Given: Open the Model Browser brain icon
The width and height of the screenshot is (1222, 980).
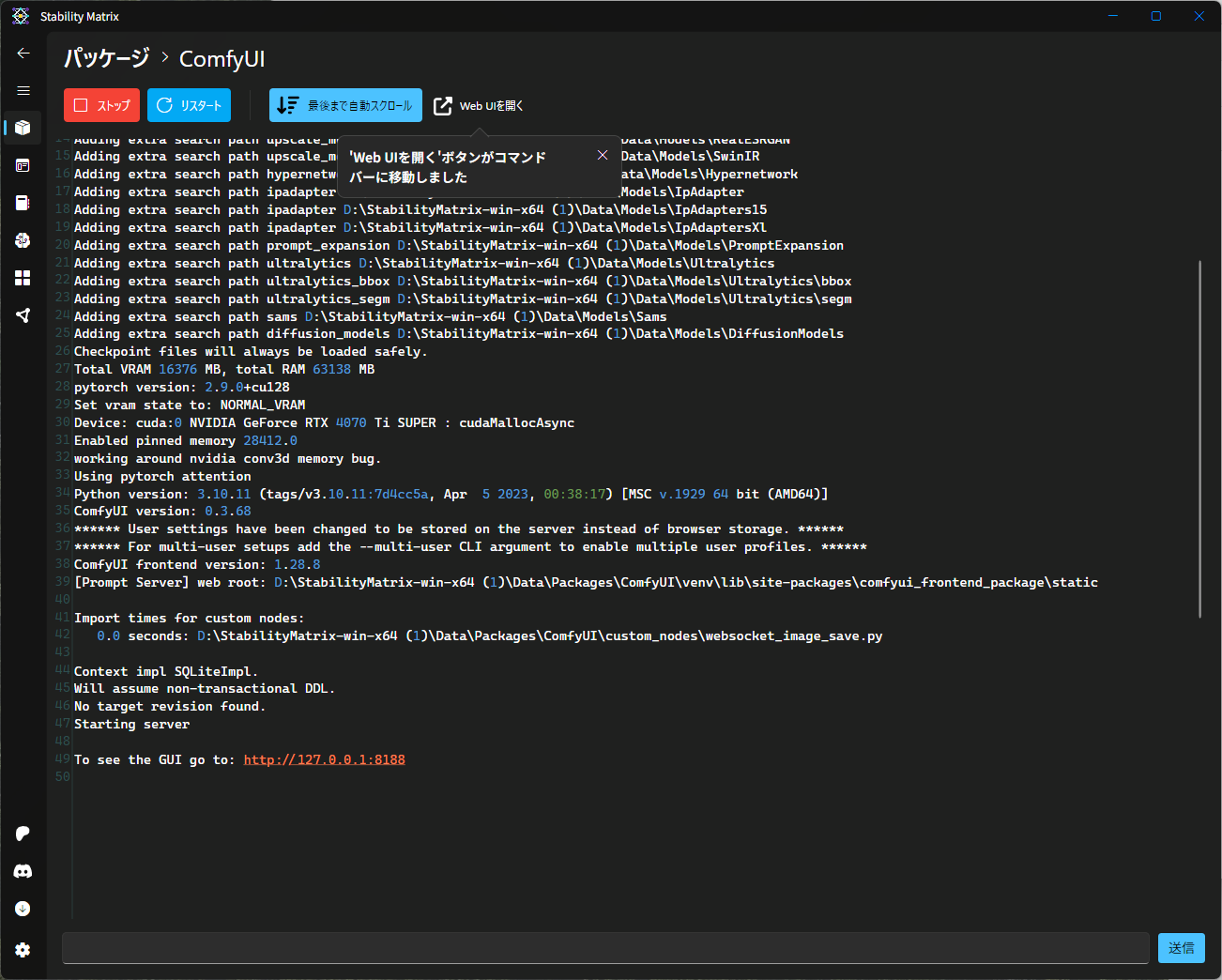Looking at the screenshot, I should (23, 240).
